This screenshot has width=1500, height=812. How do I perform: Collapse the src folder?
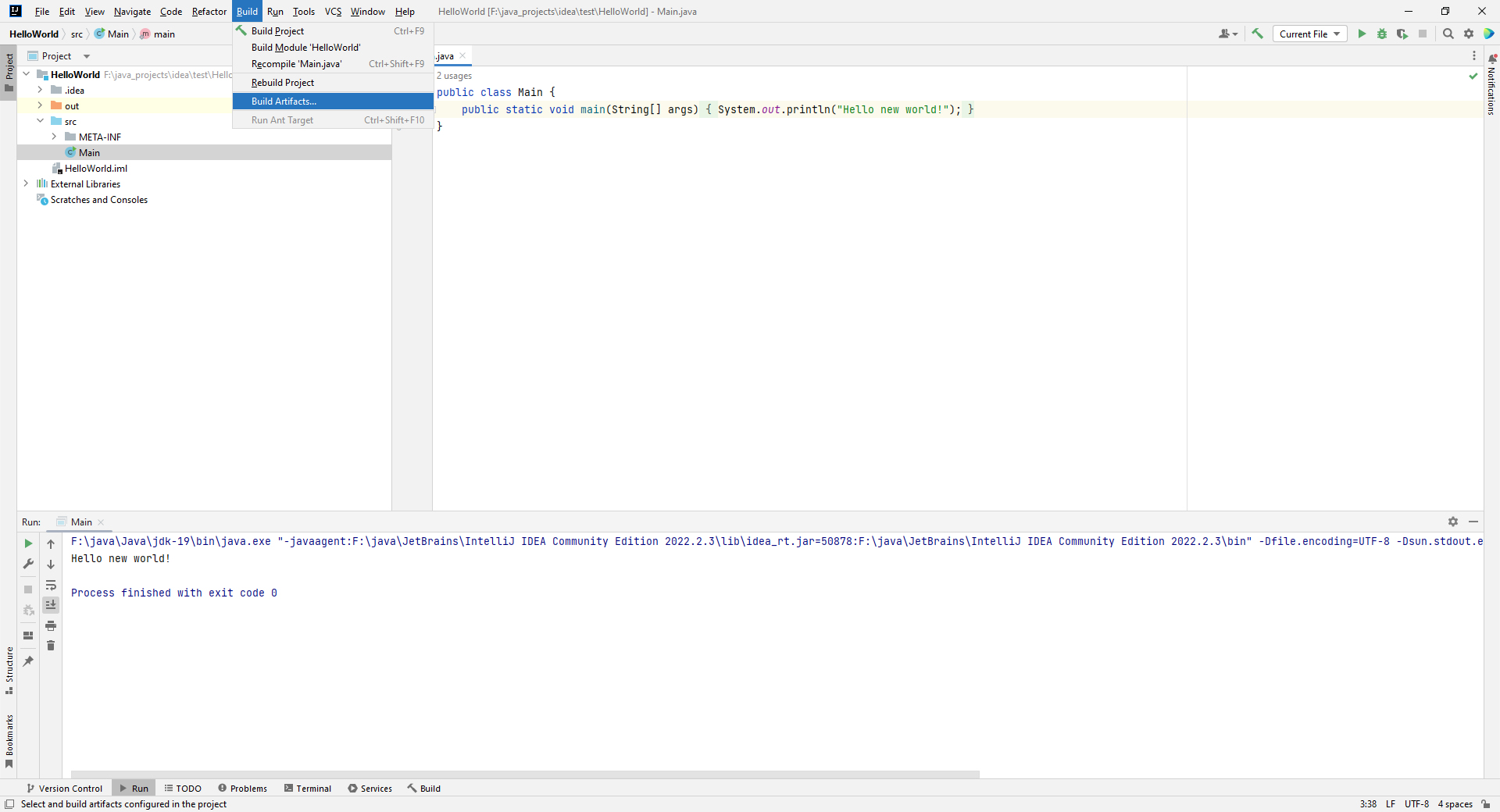coord(40,121)
